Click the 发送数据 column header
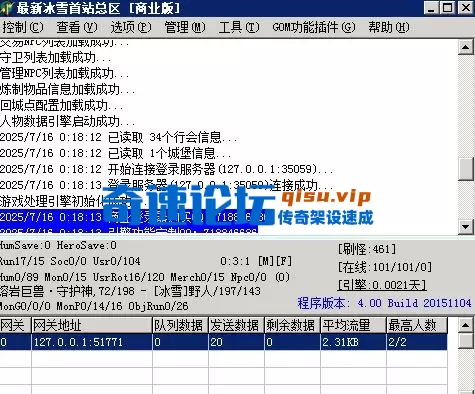 click(x=236, y=325)
